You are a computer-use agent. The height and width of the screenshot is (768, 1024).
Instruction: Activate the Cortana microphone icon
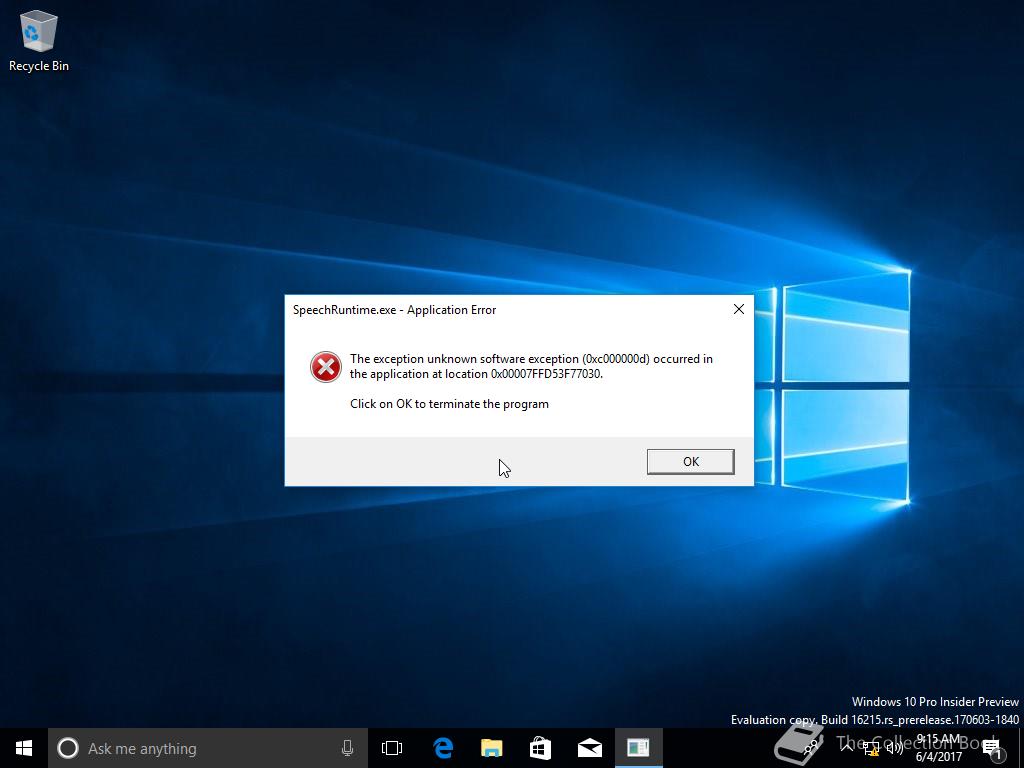[x=347, y=748]
